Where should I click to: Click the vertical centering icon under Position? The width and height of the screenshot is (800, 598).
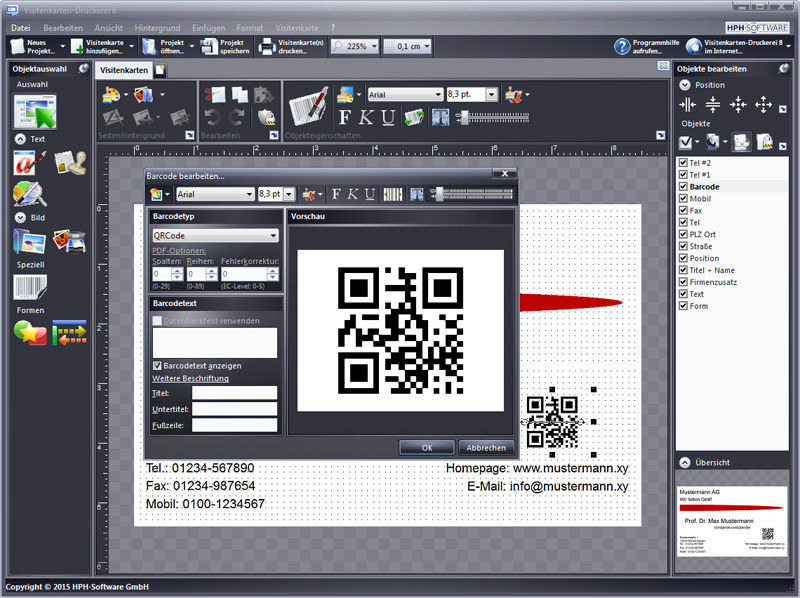[x=713, y=105]
